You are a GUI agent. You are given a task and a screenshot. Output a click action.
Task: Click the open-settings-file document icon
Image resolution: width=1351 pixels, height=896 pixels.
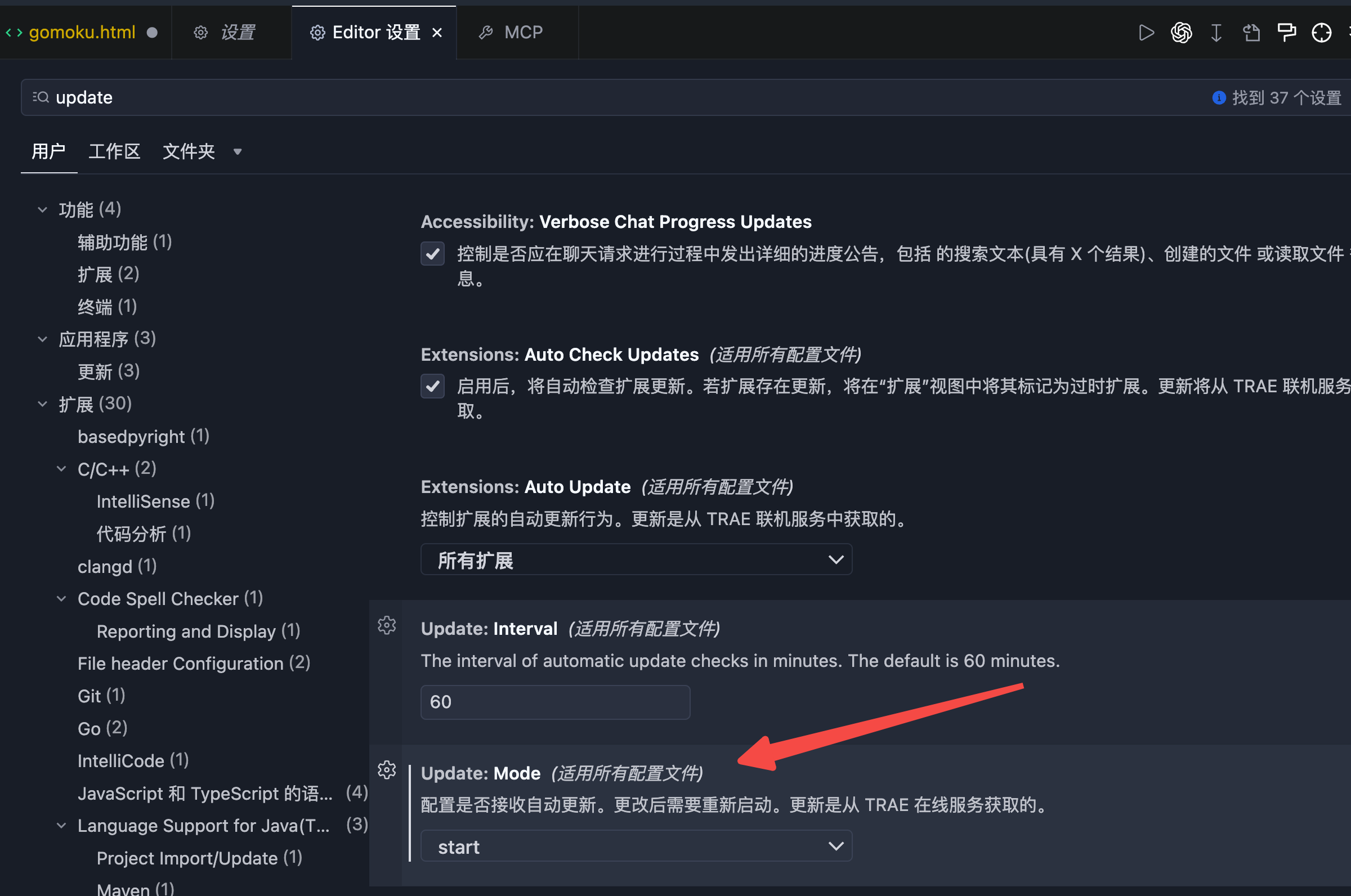[1251, 33]
